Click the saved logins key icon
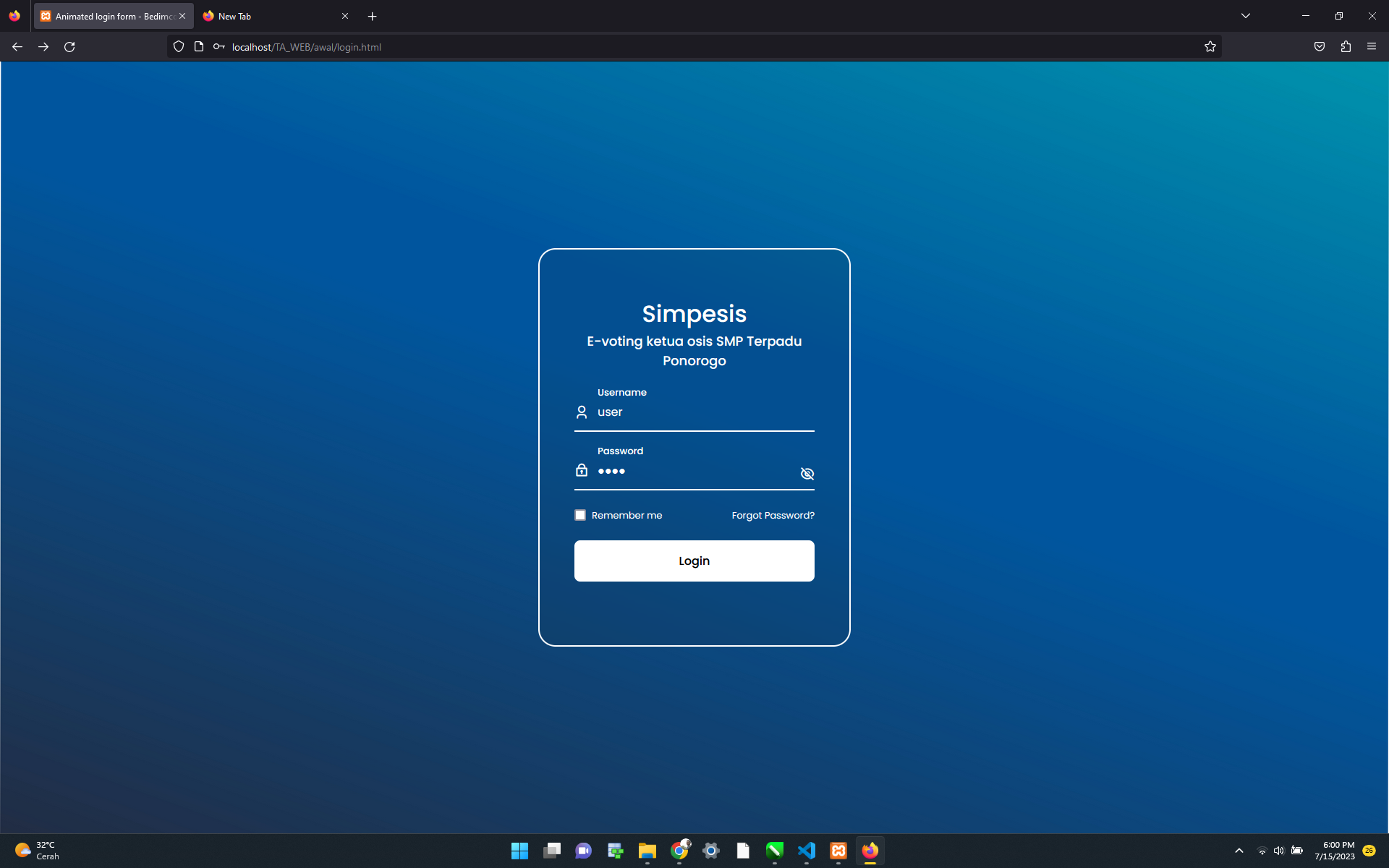 (218, 47)
